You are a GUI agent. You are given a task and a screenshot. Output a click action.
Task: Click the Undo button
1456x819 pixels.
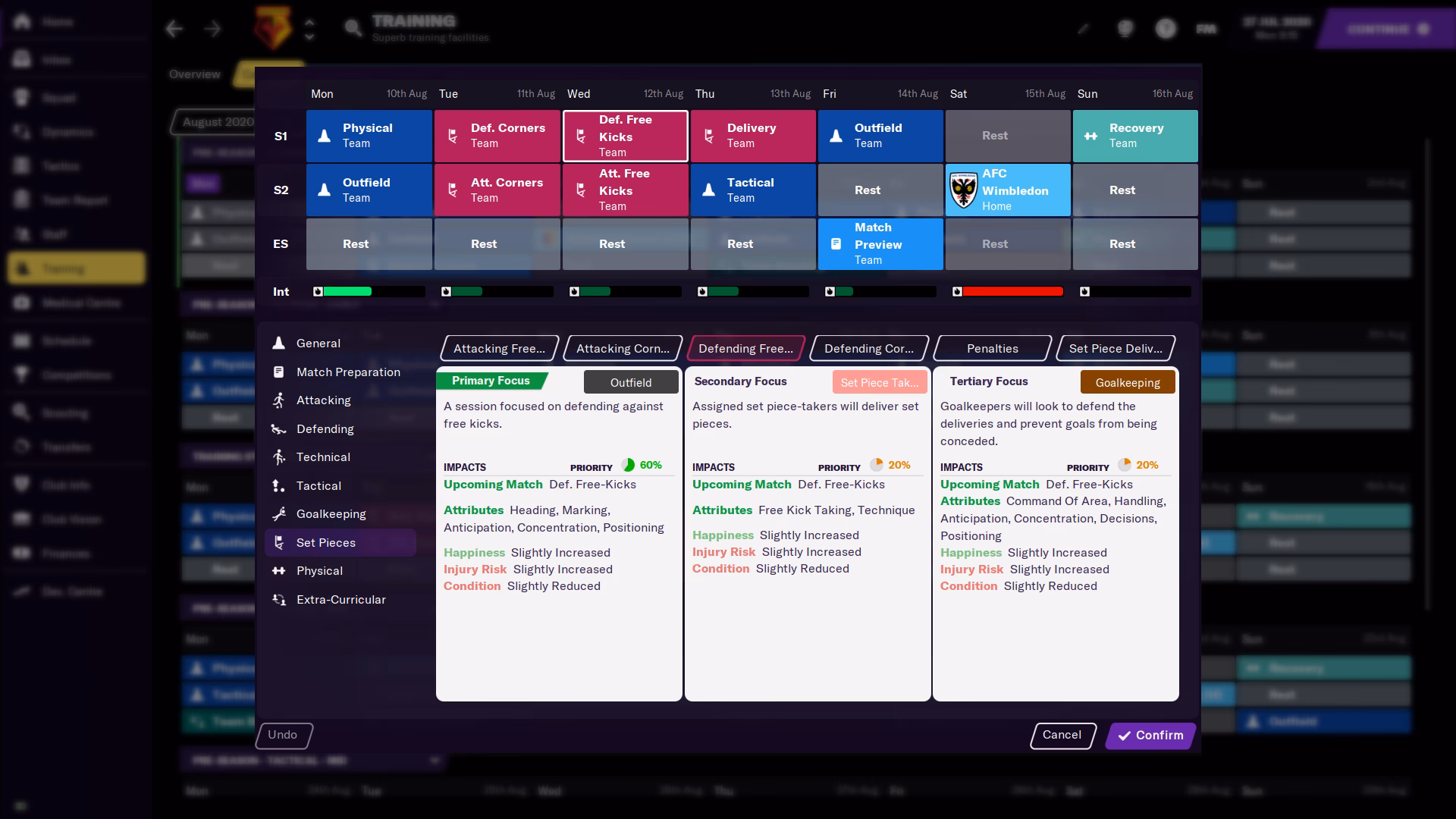coord(284,735)
